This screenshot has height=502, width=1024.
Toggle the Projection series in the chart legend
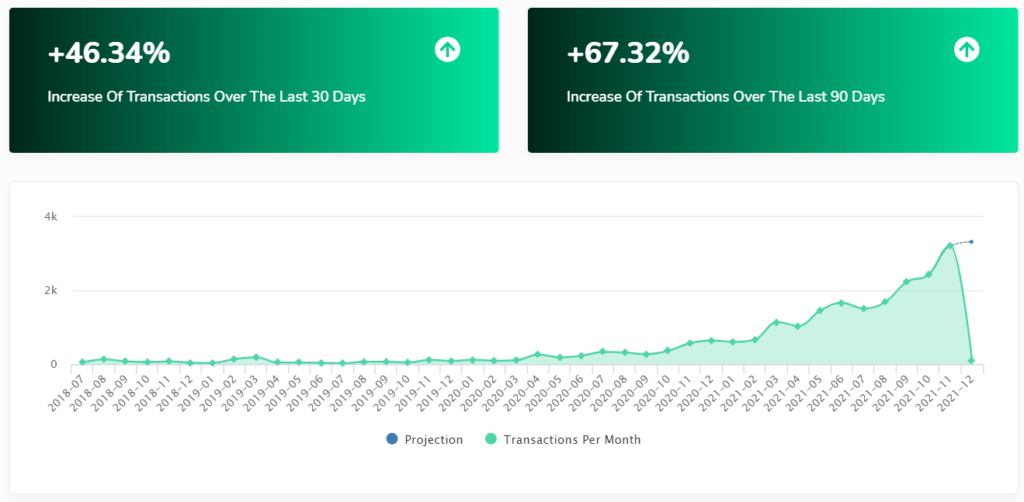coord(424,439)
